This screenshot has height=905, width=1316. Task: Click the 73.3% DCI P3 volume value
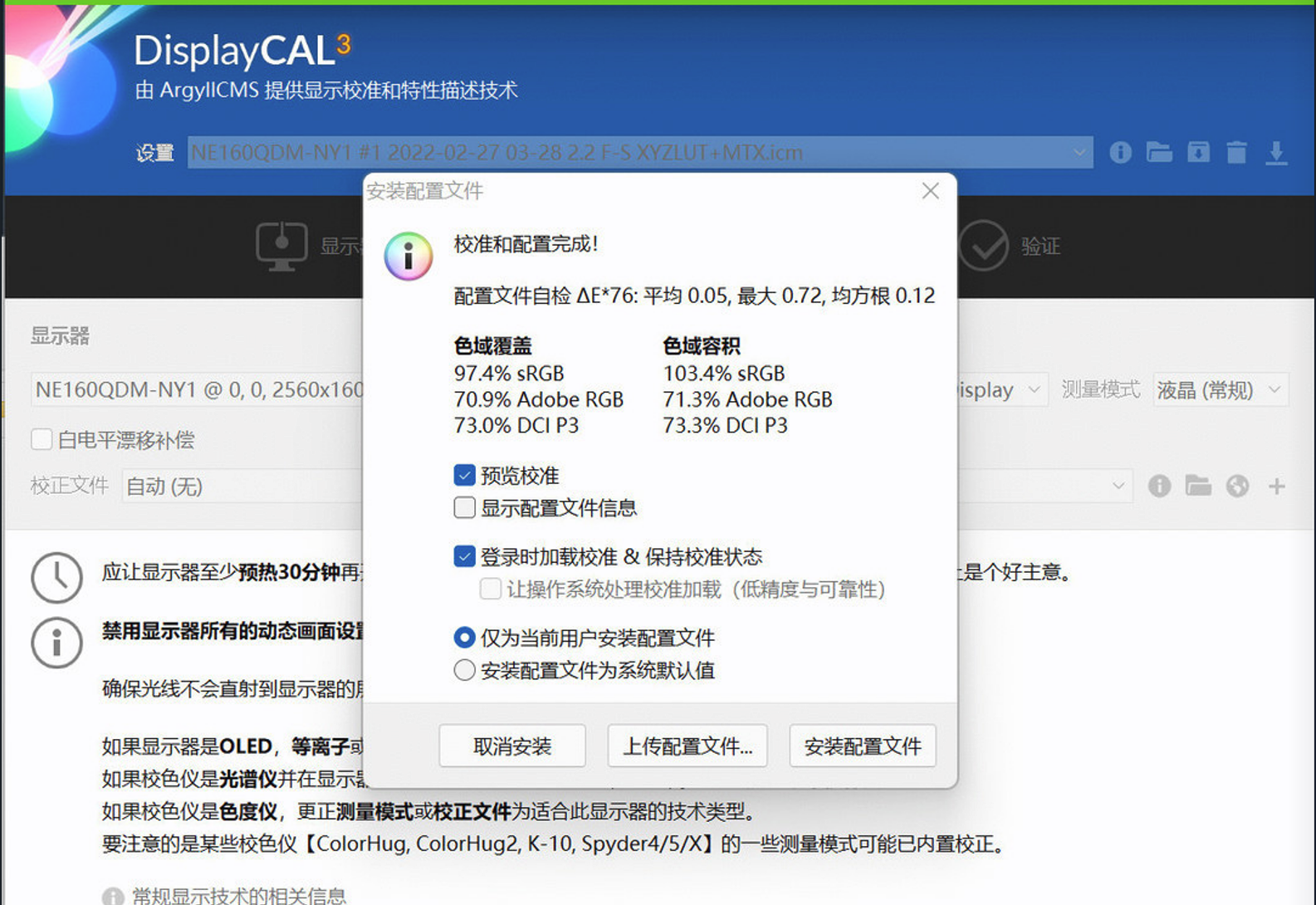click(726, 425)
